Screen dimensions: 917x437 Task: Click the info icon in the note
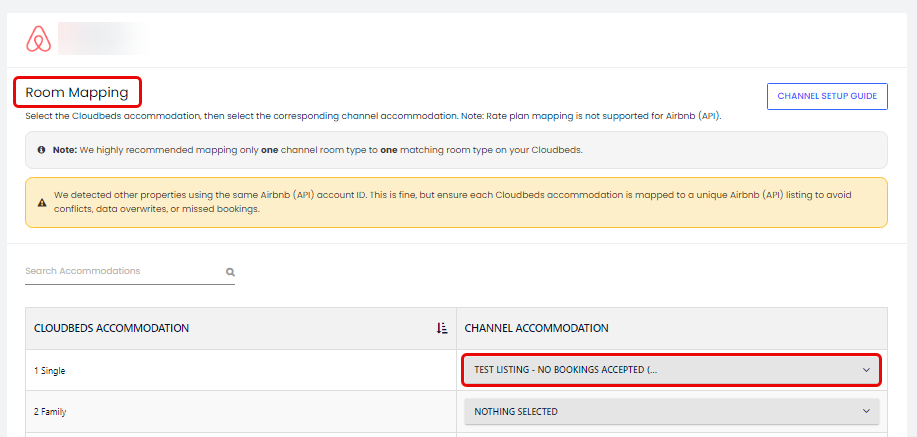click(x=41, y=150)
